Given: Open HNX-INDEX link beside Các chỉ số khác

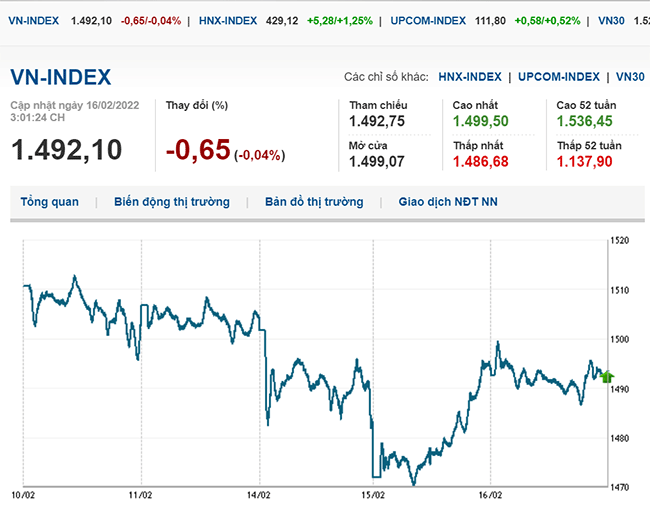Looking at the screenshot, I should [470, 77].
